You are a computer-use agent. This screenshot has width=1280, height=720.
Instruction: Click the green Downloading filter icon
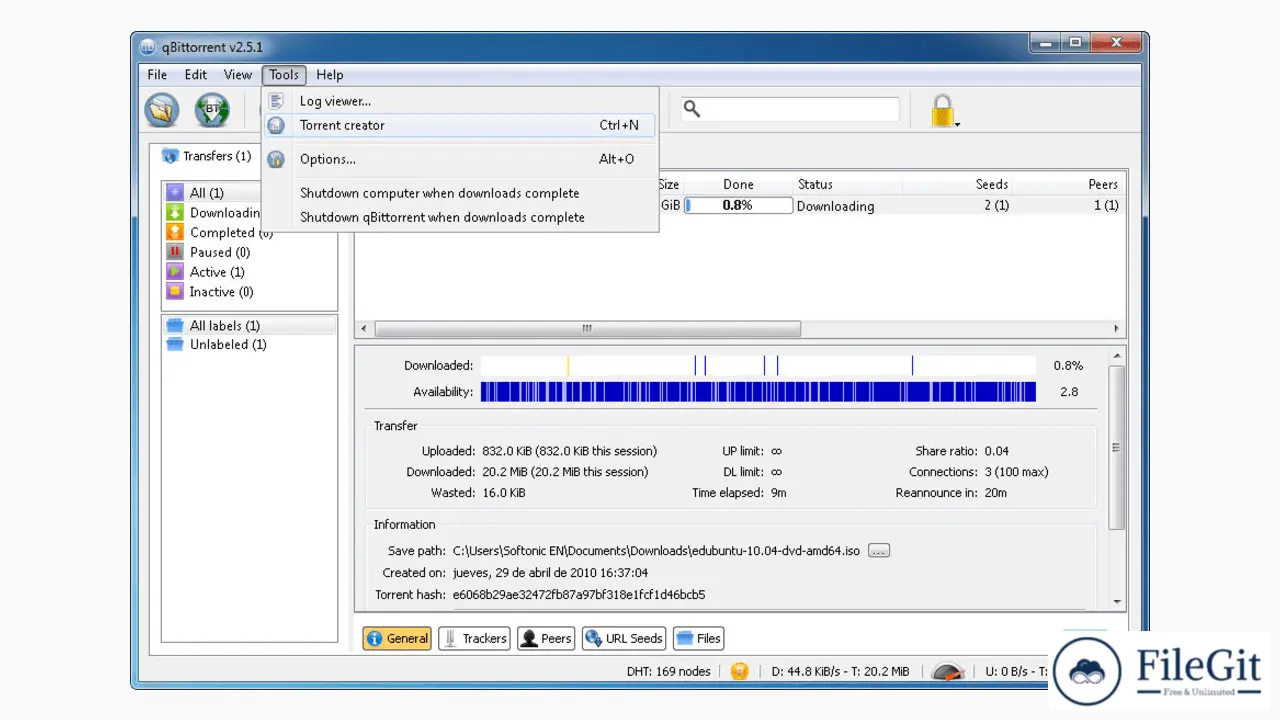[175, 213]
